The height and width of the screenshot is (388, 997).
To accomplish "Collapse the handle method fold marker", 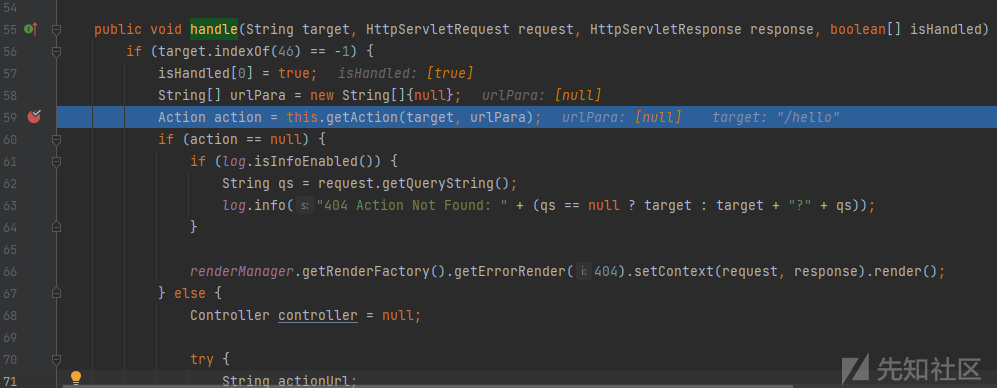I will pos(57,29).
